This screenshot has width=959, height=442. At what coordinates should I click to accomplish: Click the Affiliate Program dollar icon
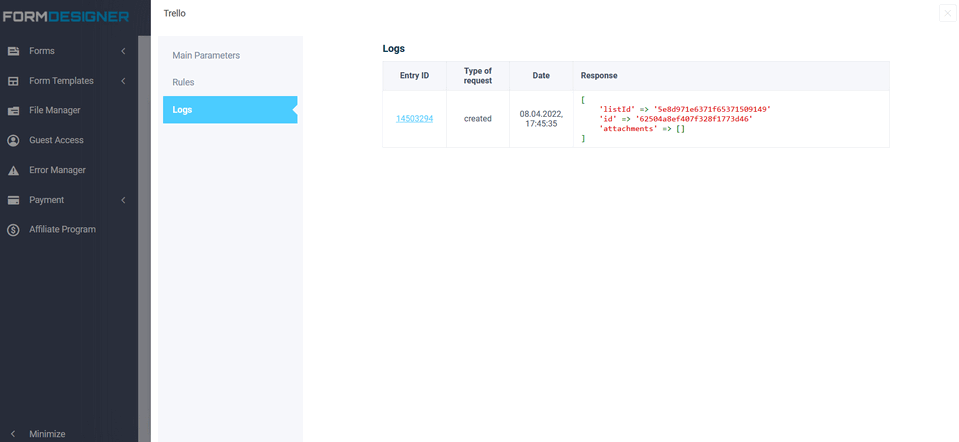pos(14,230)
